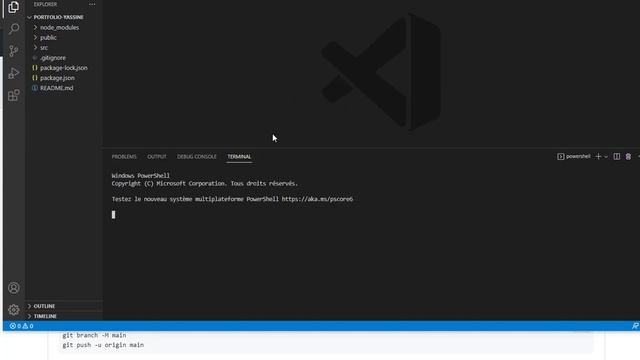Open the Extensions view

(13, 95)
